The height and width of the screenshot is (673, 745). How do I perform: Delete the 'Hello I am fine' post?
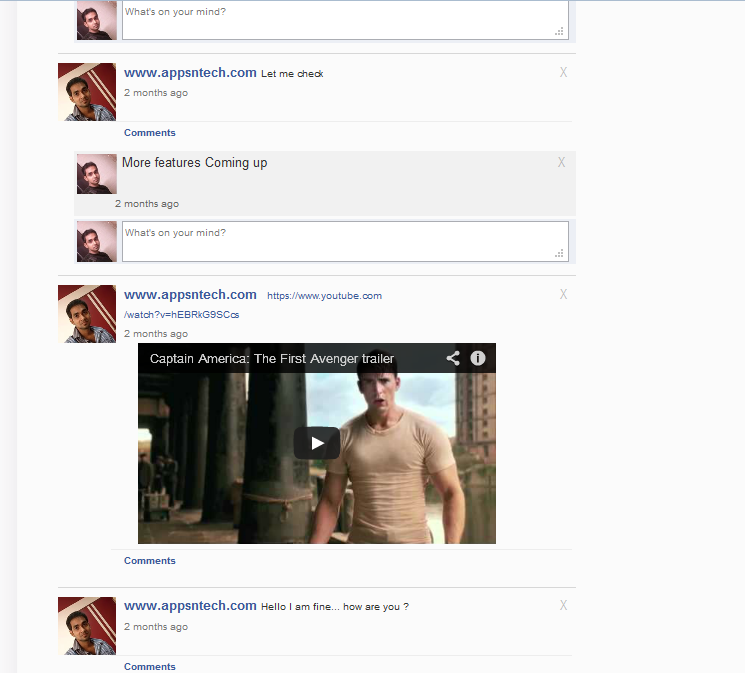(563, 605)
